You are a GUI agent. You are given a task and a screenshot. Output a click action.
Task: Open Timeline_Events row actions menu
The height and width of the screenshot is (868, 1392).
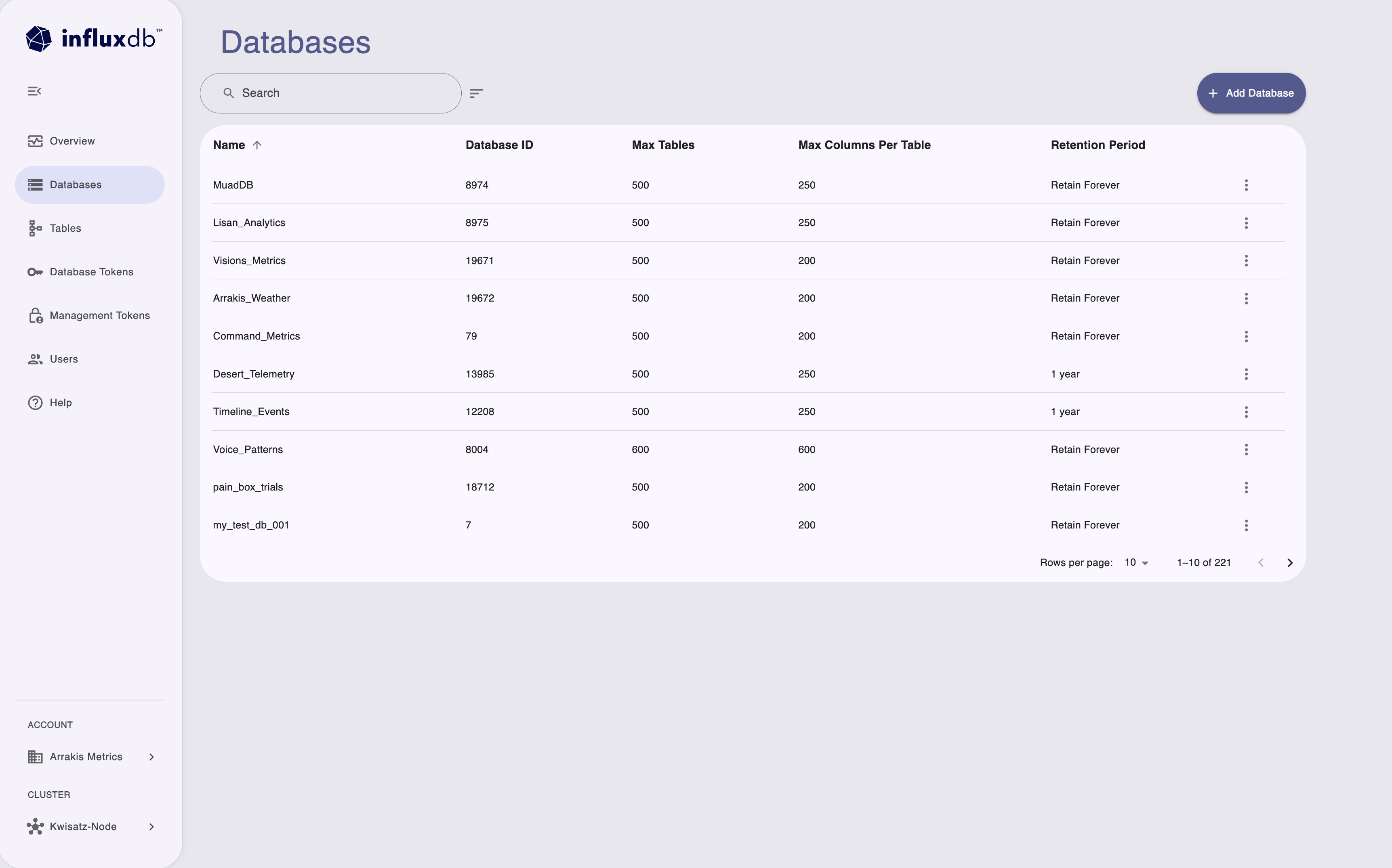[1246, 412]
